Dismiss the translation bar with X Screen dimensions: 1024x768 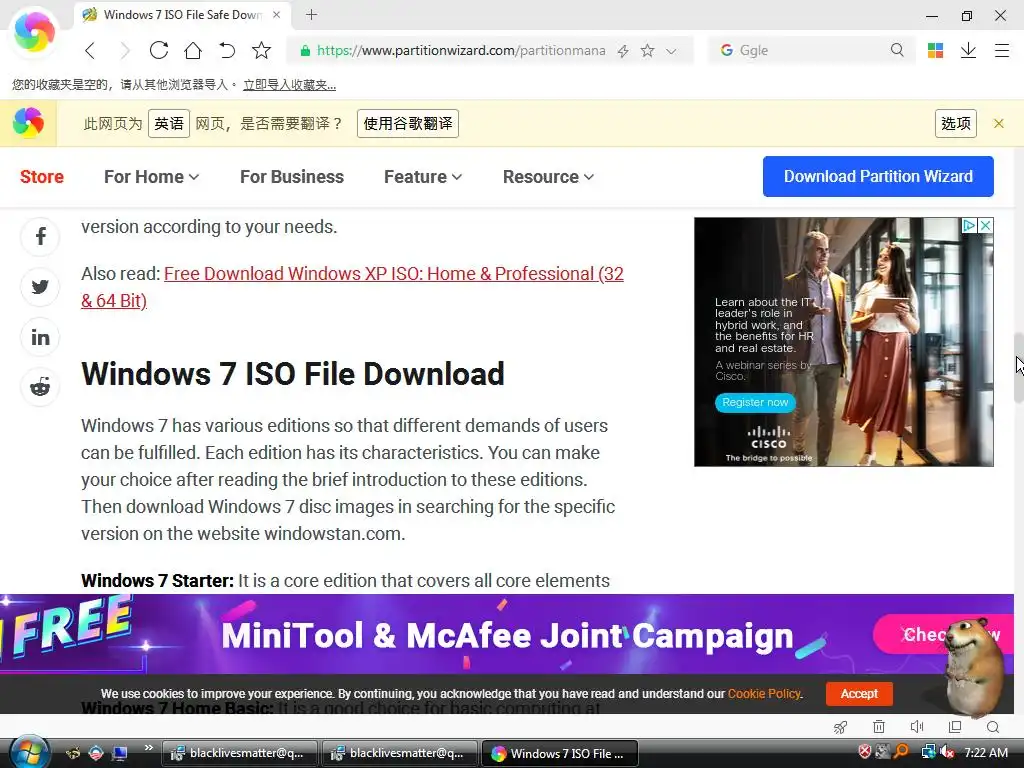[999, 123]
